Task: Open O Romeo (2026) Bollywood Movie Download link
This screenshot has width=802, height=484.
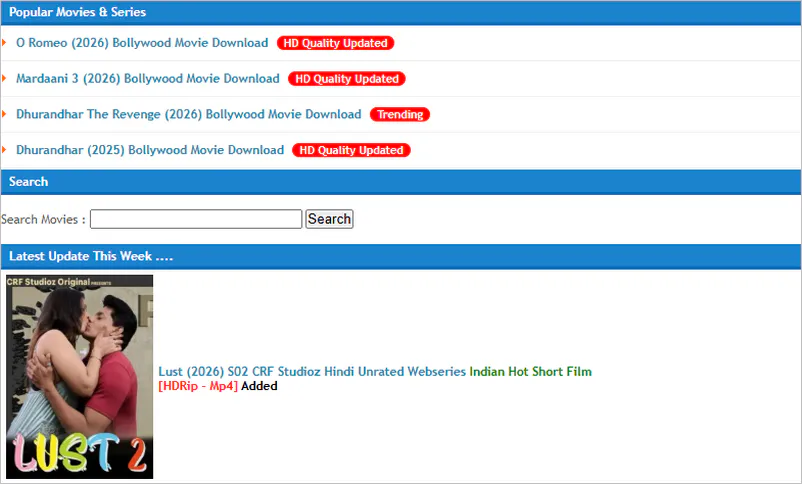Action: coord(142,43)
